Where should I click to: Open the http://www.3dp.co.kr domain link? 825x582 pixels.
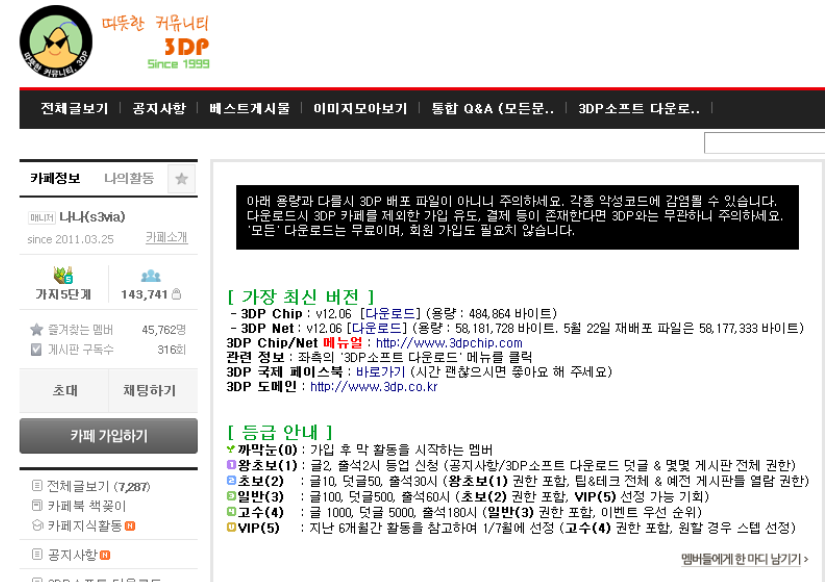click(374, 386)
